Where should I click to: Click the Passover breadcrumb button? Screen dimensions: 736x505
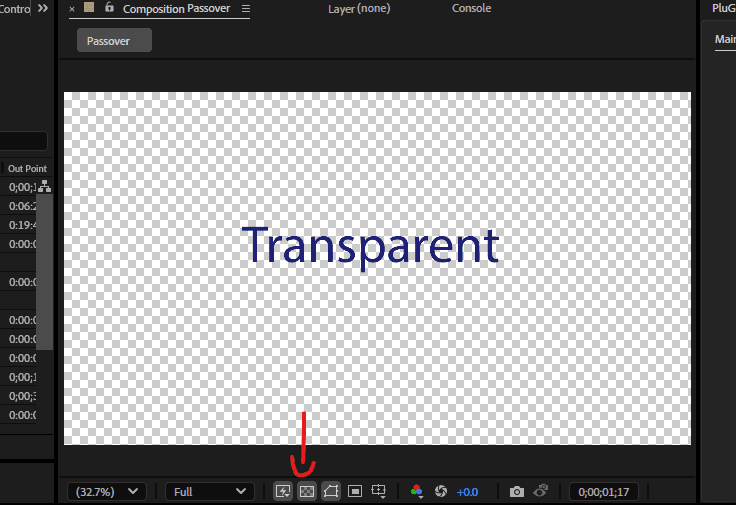pyautogui.click(x=114, y=41)
